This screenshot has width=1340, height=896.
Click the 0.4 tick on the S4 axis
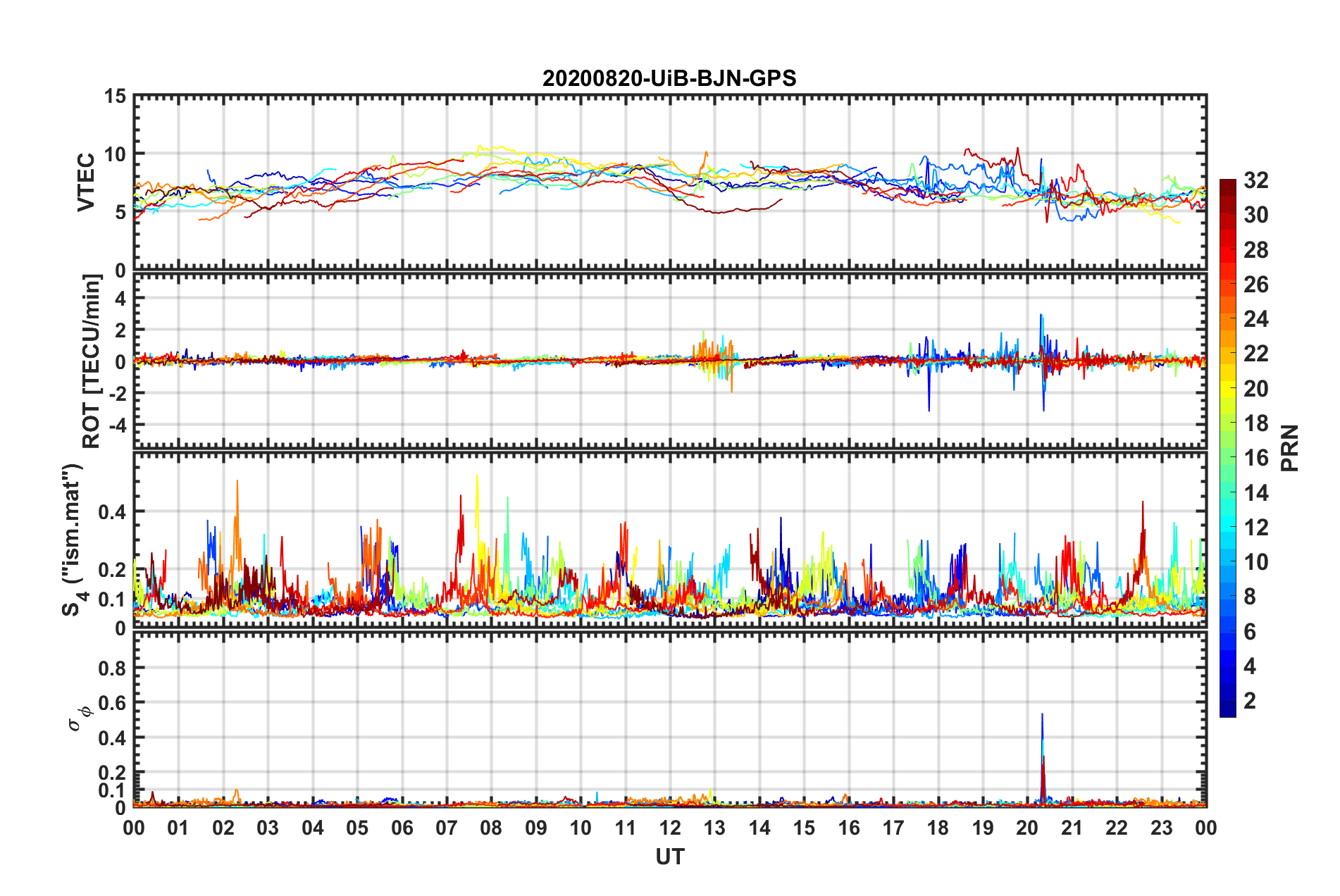point(113,512)
